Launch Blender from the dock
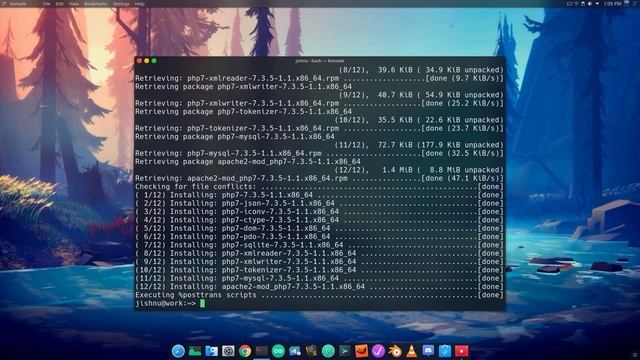The height and width of the screenshot is (360, 640). pos(395,351)
